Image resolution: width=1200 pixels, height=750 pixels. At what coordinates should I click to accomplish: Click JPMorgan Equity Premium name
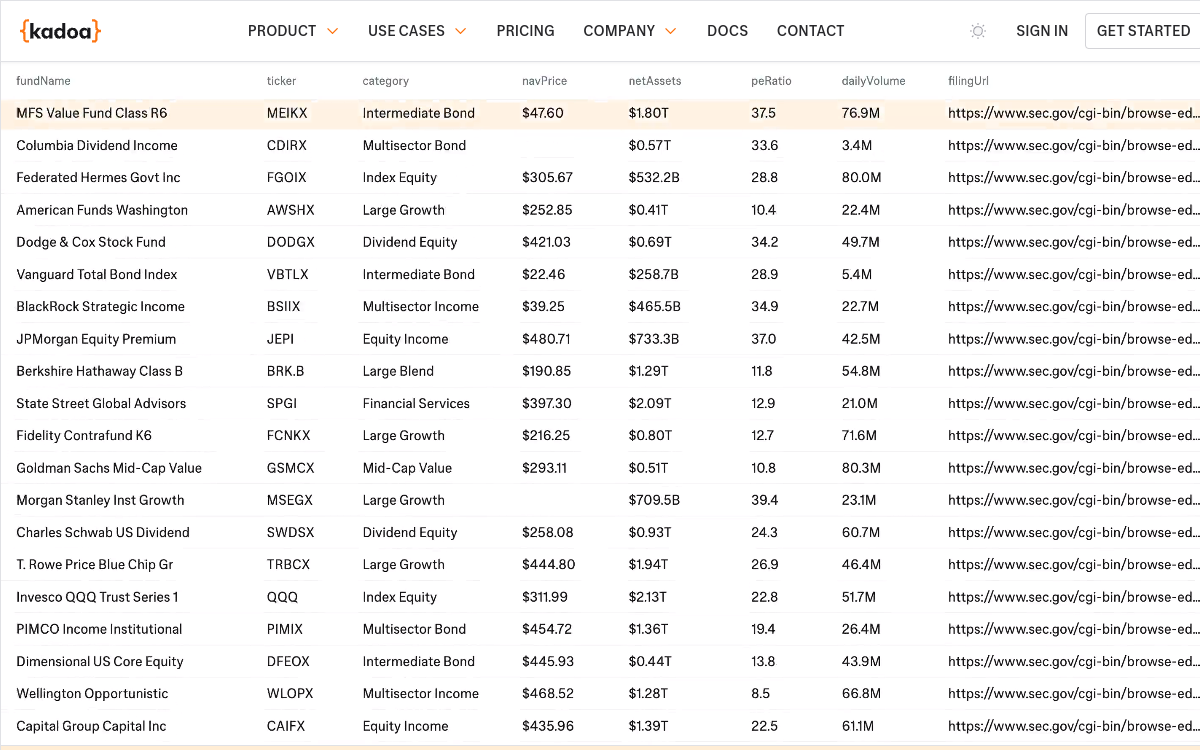point(96,339)
